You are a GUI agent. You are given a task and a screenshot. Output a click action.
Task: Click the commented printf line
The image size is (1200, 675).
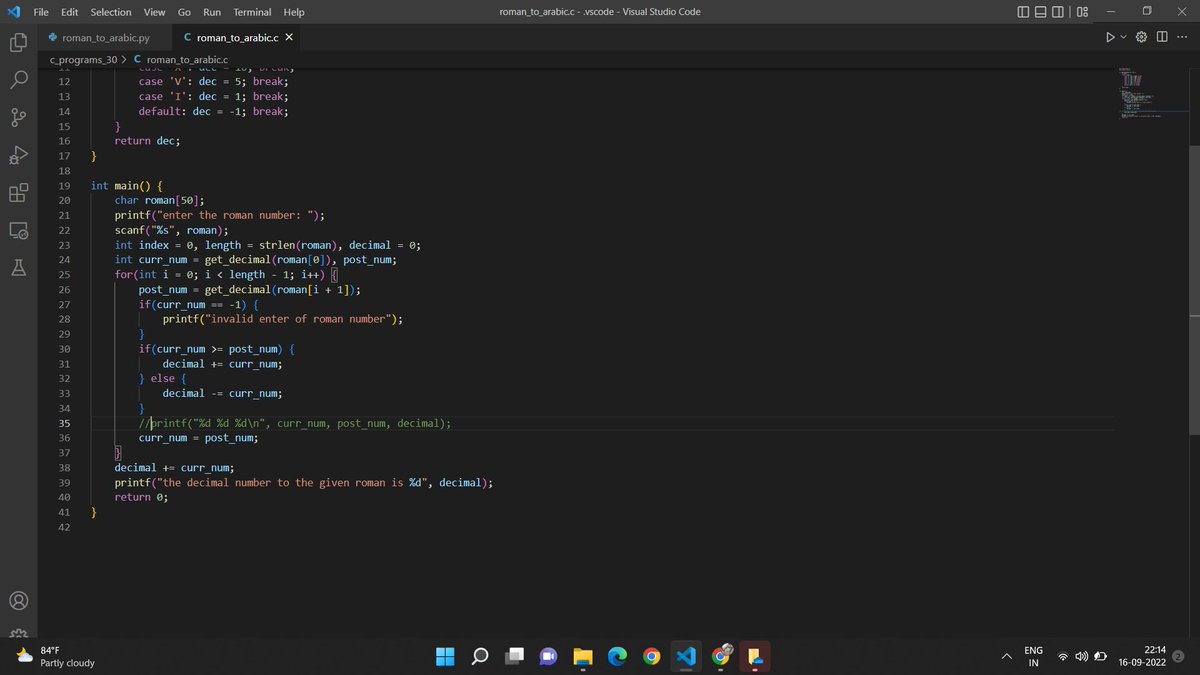(294, 423)
